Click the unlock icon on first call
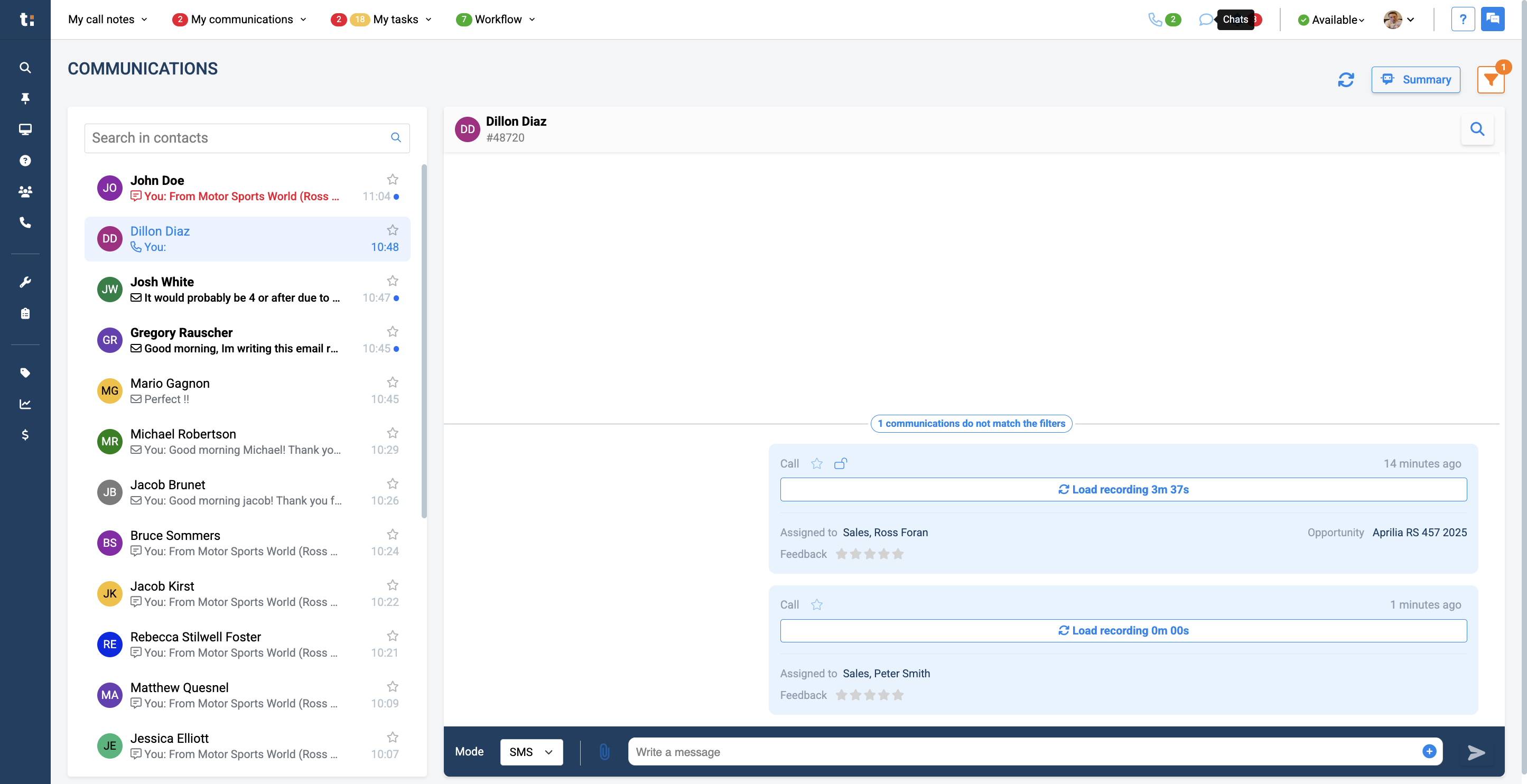The height and width of the screenshot is (784, 1527). [x=840, y=463]
